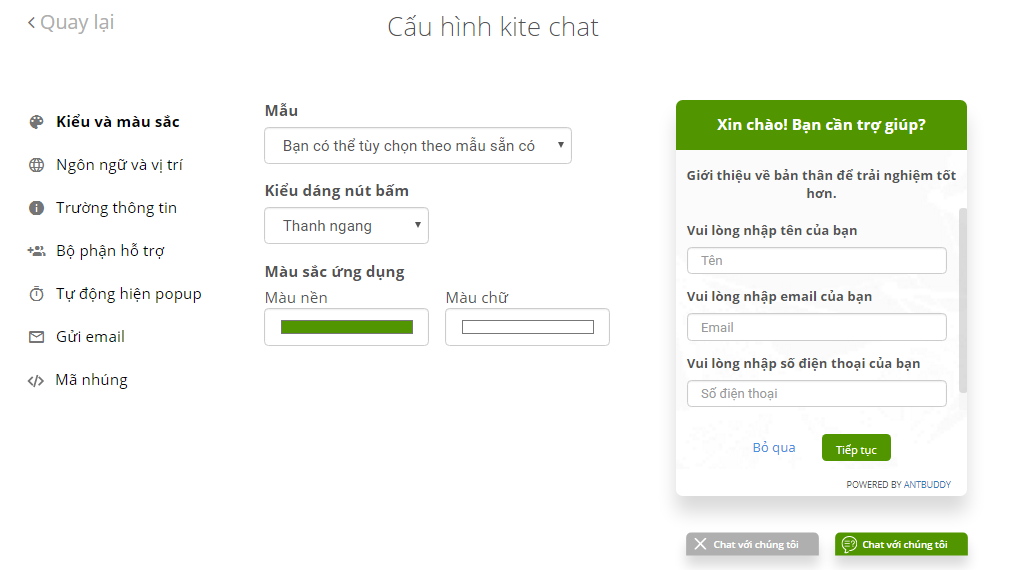Go back using the Quay lại chevron
Viewport: 1010px width, 570px height.
[31, 23]
